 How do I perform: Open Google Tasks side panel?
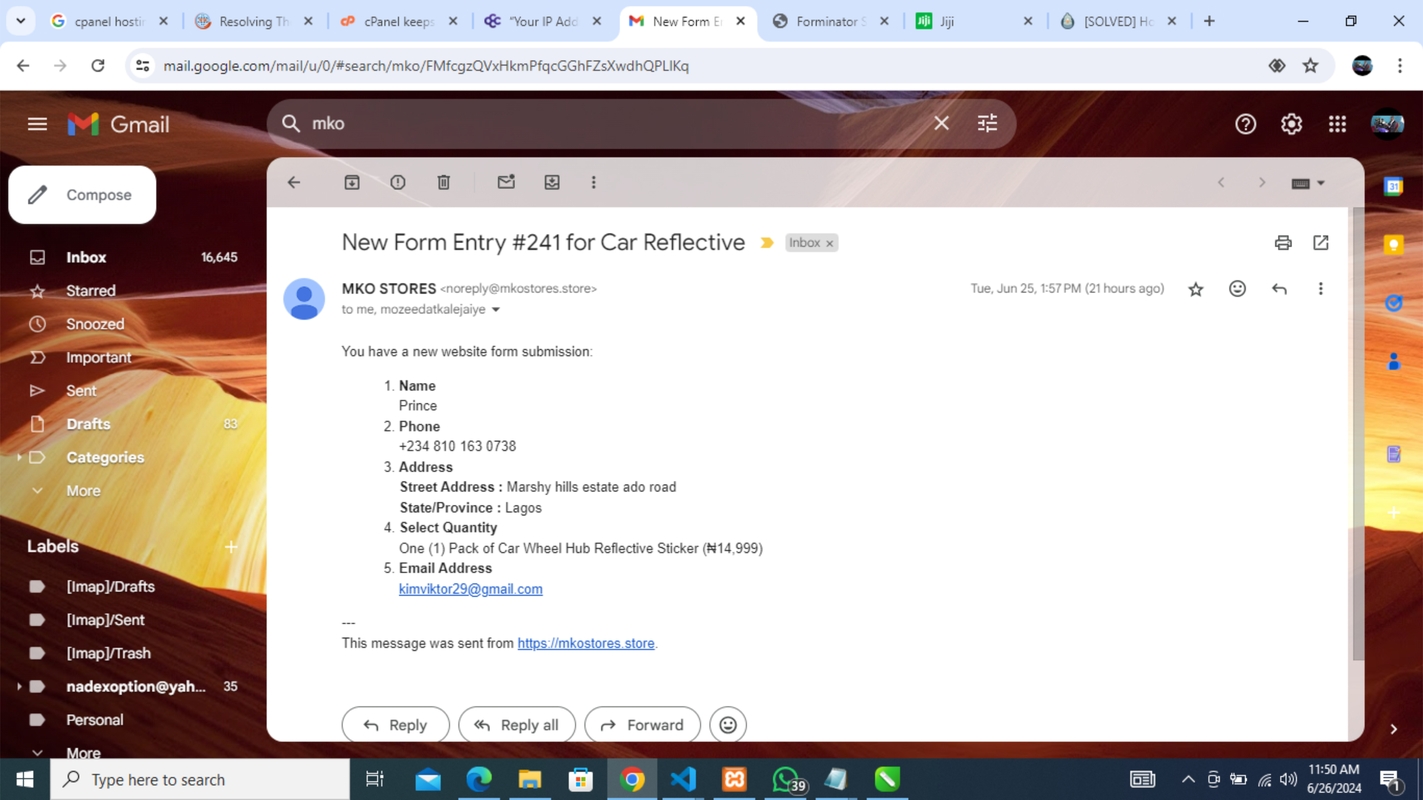(x=1394, y=303)
